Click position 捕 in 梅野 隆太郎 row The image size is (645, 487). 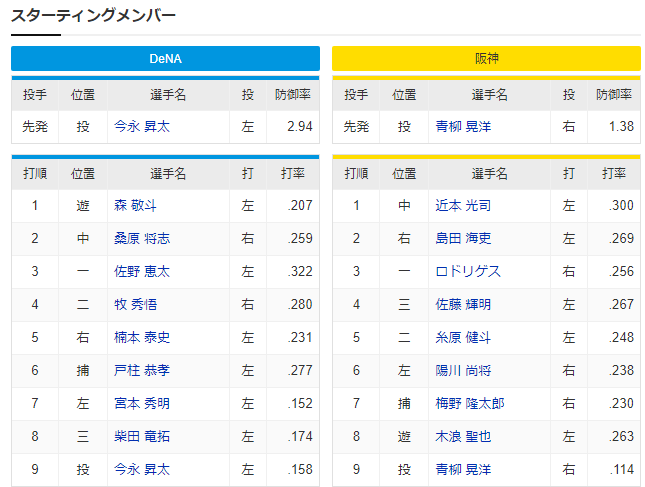[404, 403]
